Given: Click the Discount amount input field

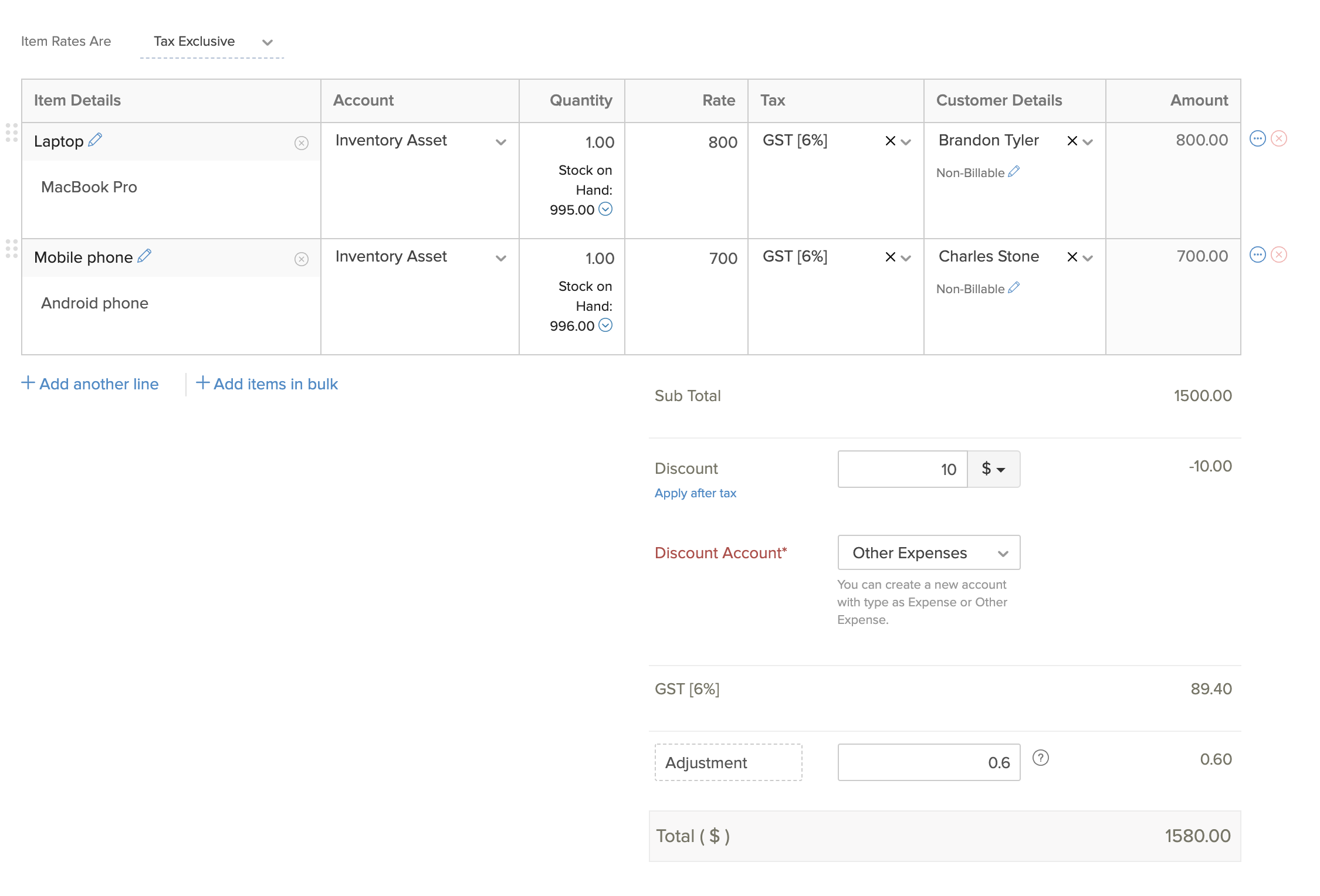Looking at the screenshot, I should pos(902,469).
